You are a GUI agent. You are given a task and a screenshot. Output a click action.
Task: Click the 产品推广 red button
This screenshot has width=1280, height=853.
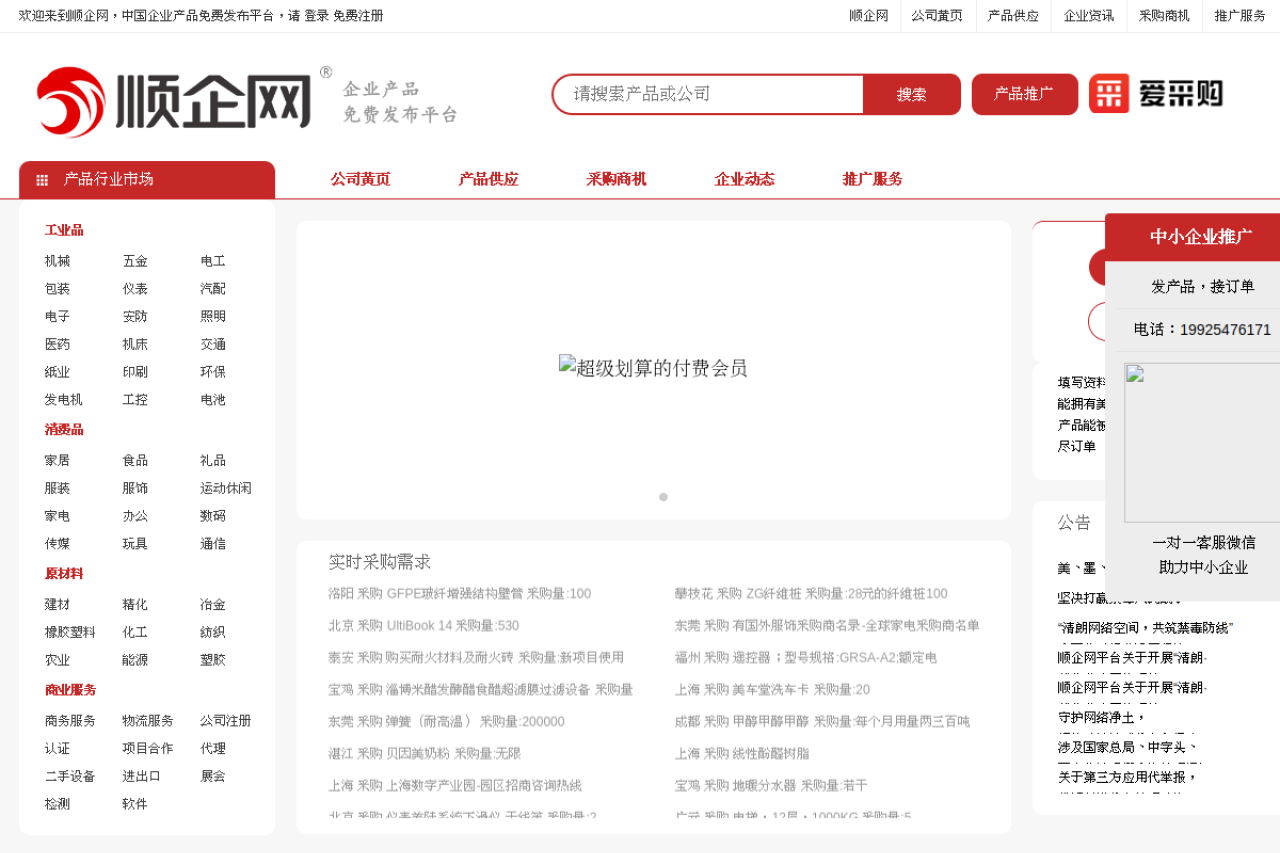pyautogui.click(x=1024, y=94)
